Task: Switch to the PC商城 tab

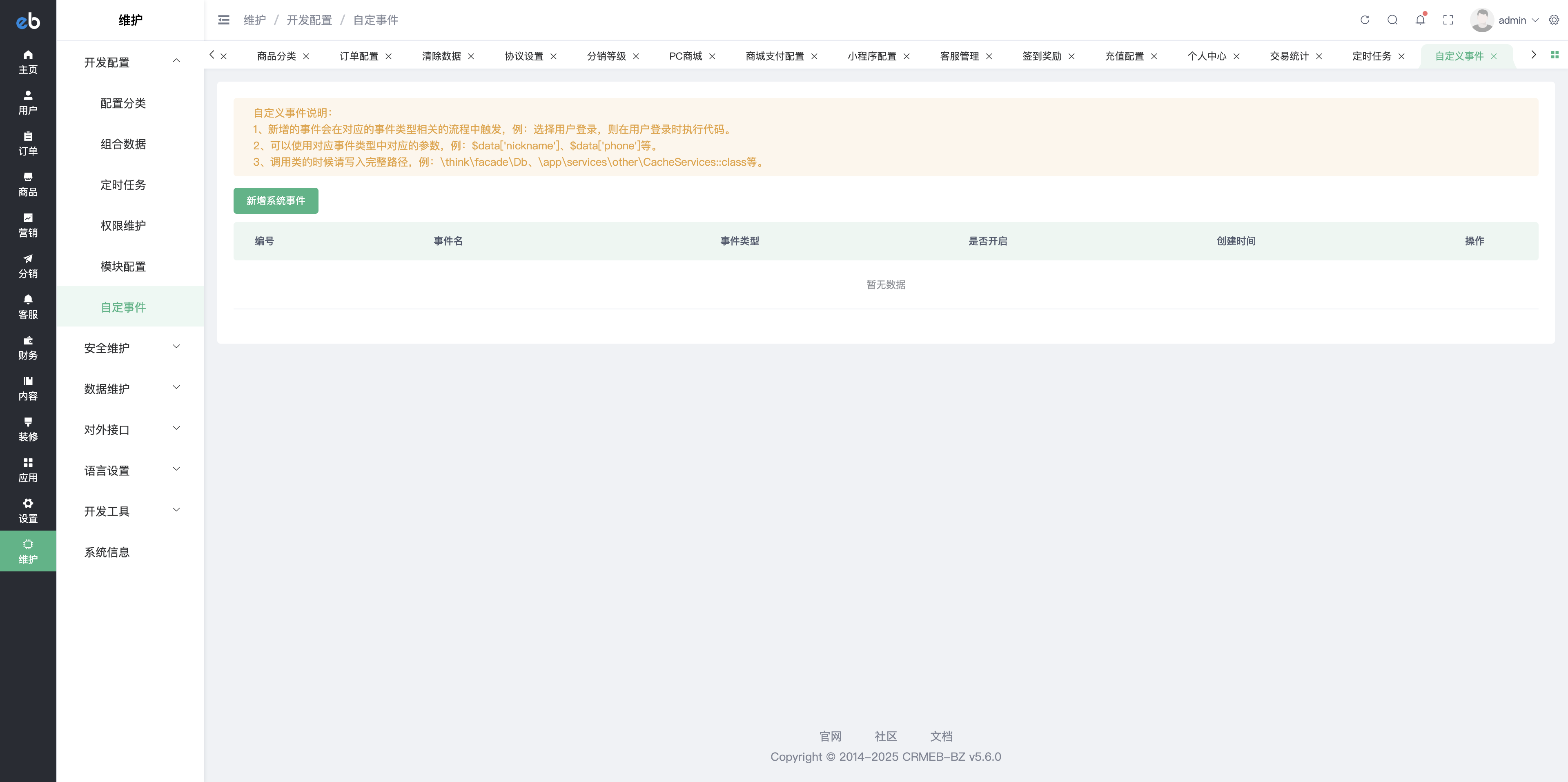Action: click(x=686, y=56)
